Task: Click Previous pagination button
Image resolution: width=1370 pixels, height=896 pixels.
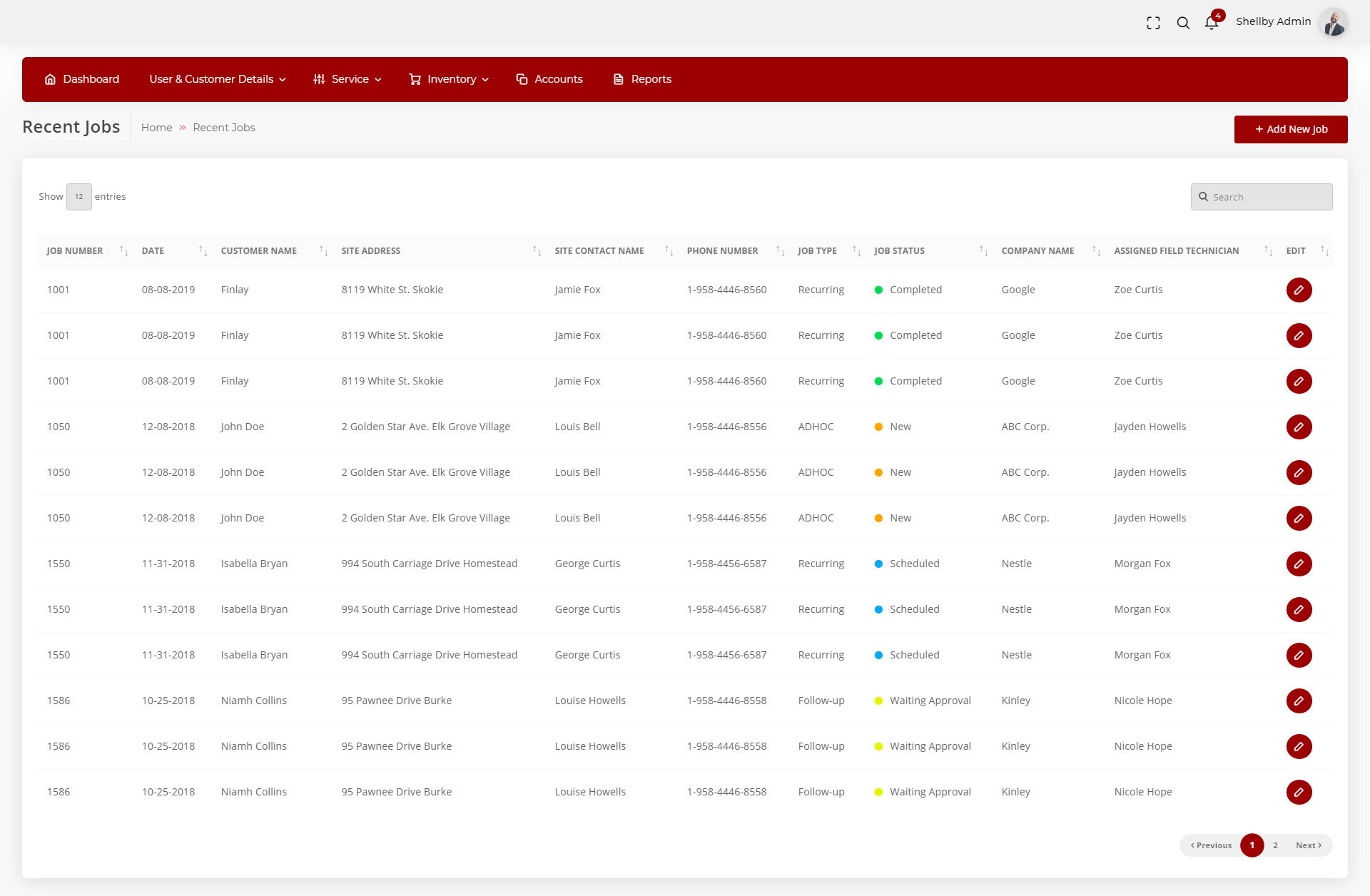Action: pyautogui.click(x=1211, y=845)
